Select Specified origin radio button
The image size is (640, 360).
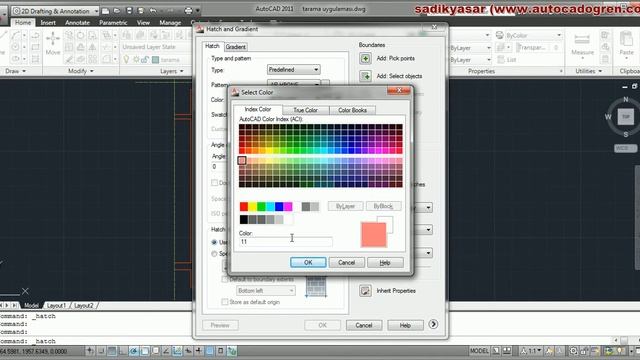tap(214, 253)
